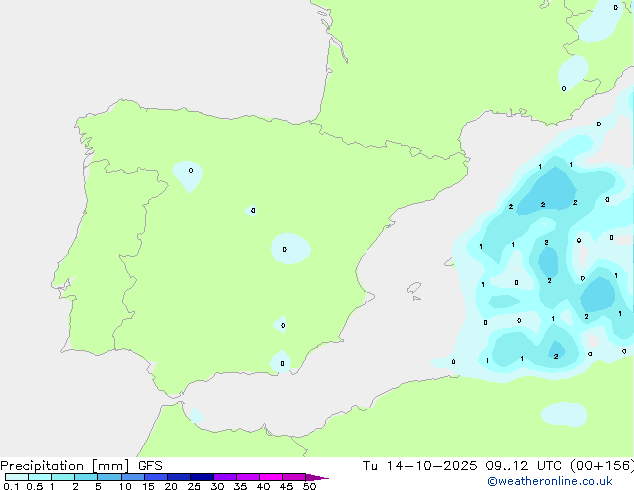Click the '35' legend scale label

coord(241,486)
